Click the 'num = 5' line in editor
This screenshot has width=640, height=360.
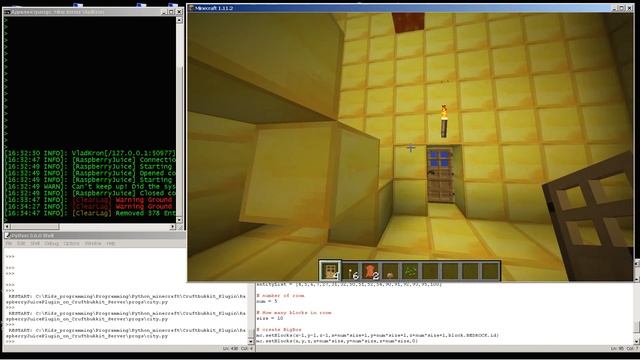(267, 301)
